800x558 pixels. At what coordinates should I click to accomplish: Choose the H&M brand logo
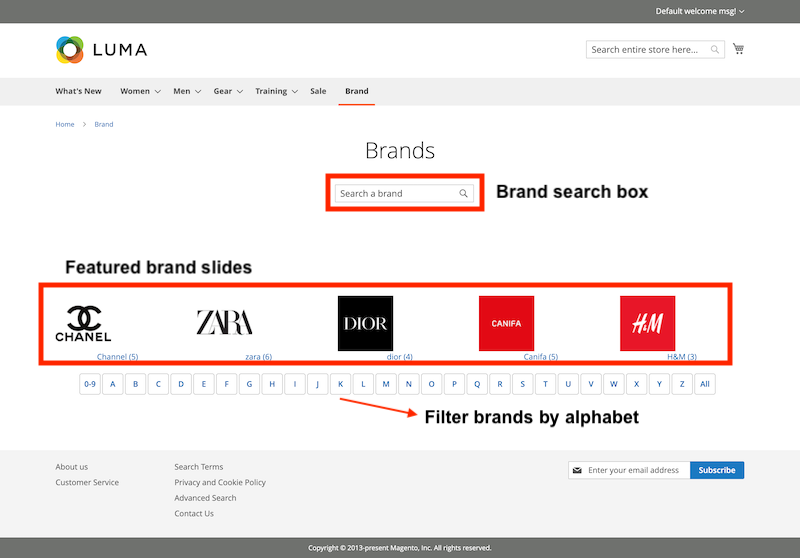click(x=647, y=323)
